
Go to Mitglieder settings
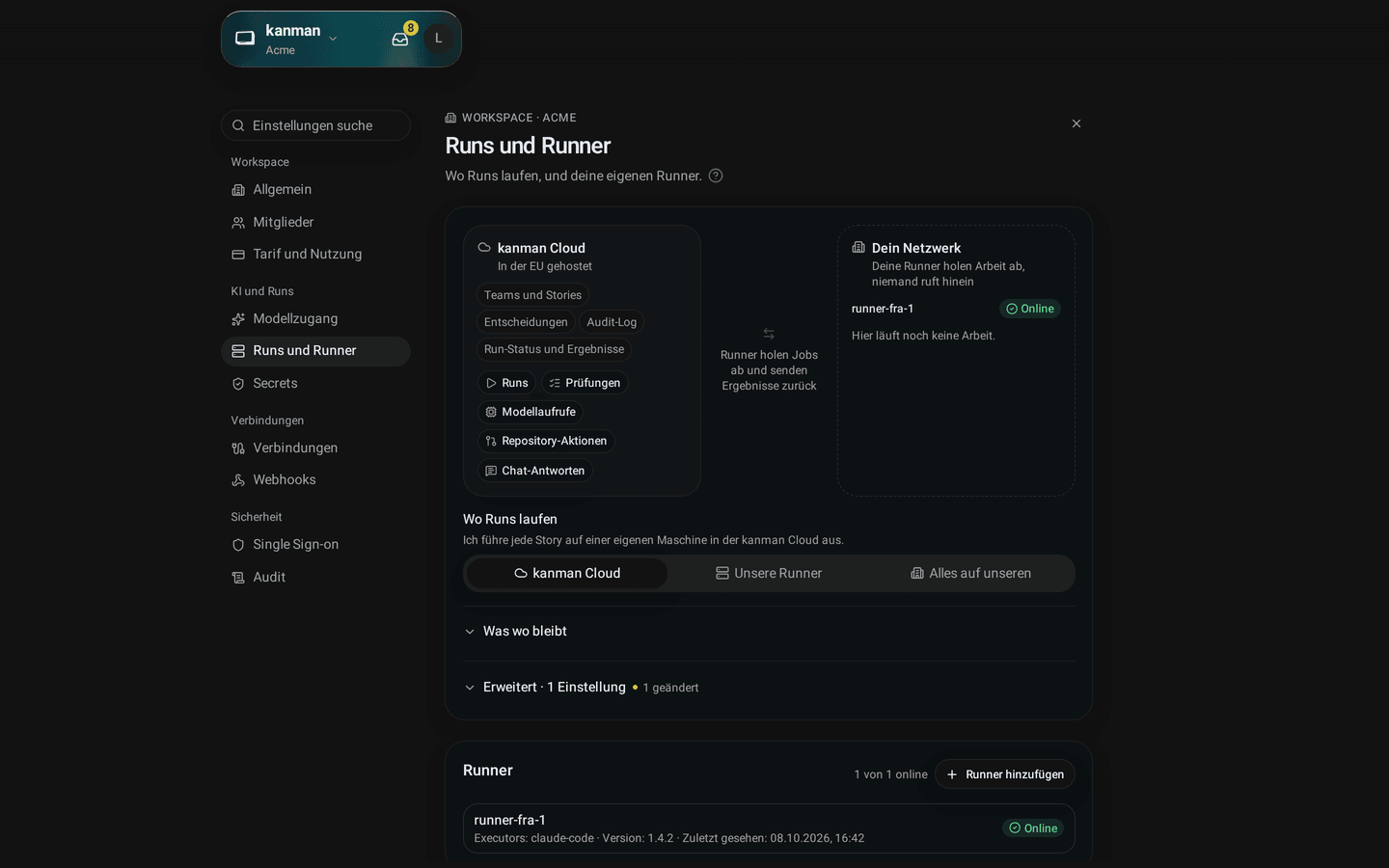pos(315,222)
